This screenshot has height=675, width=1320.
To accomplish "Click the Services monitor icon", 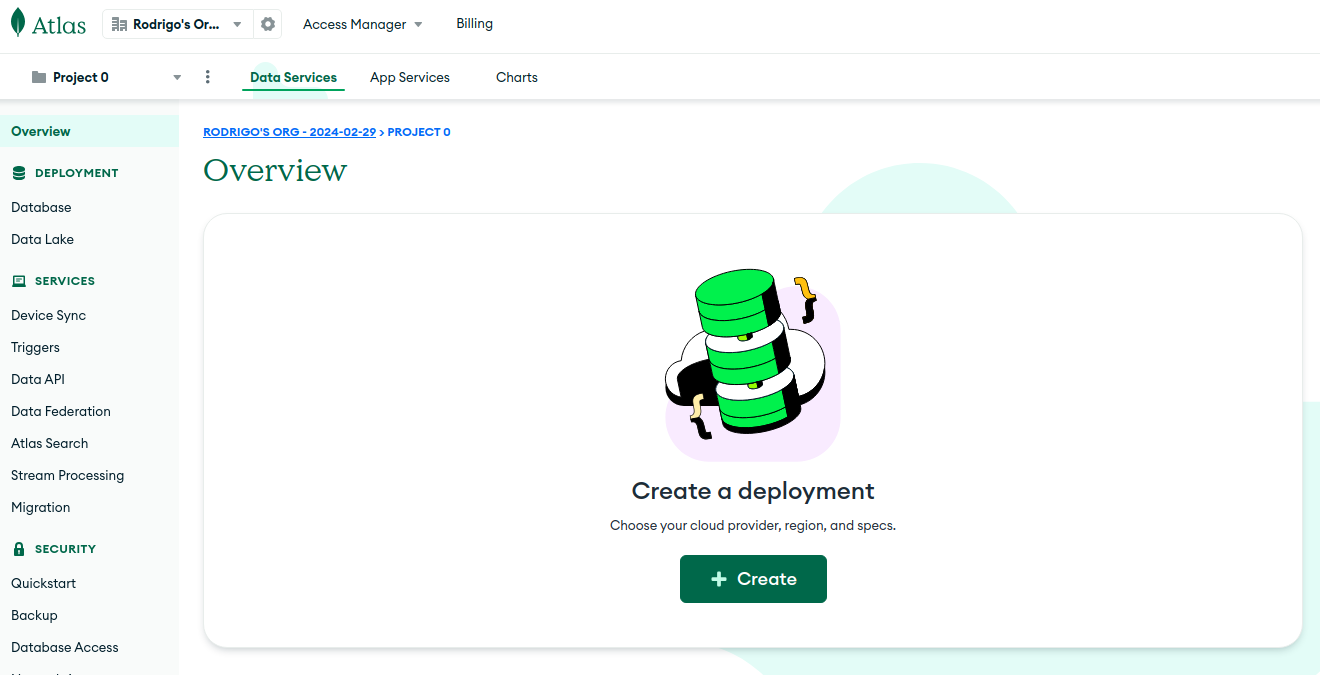I will (x=19, y=281).
